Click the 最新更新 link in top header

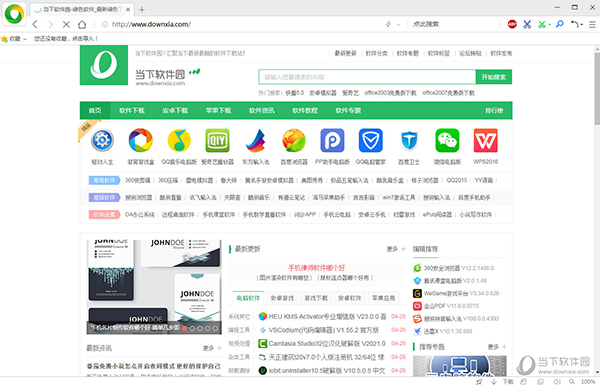click(x=346, y=53)
